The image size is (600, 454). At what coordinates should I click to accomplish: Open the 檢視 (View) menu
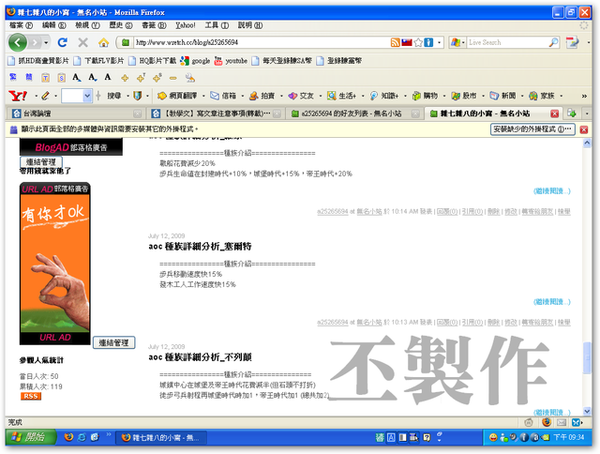pyautogui.click(x=88, y=25)
